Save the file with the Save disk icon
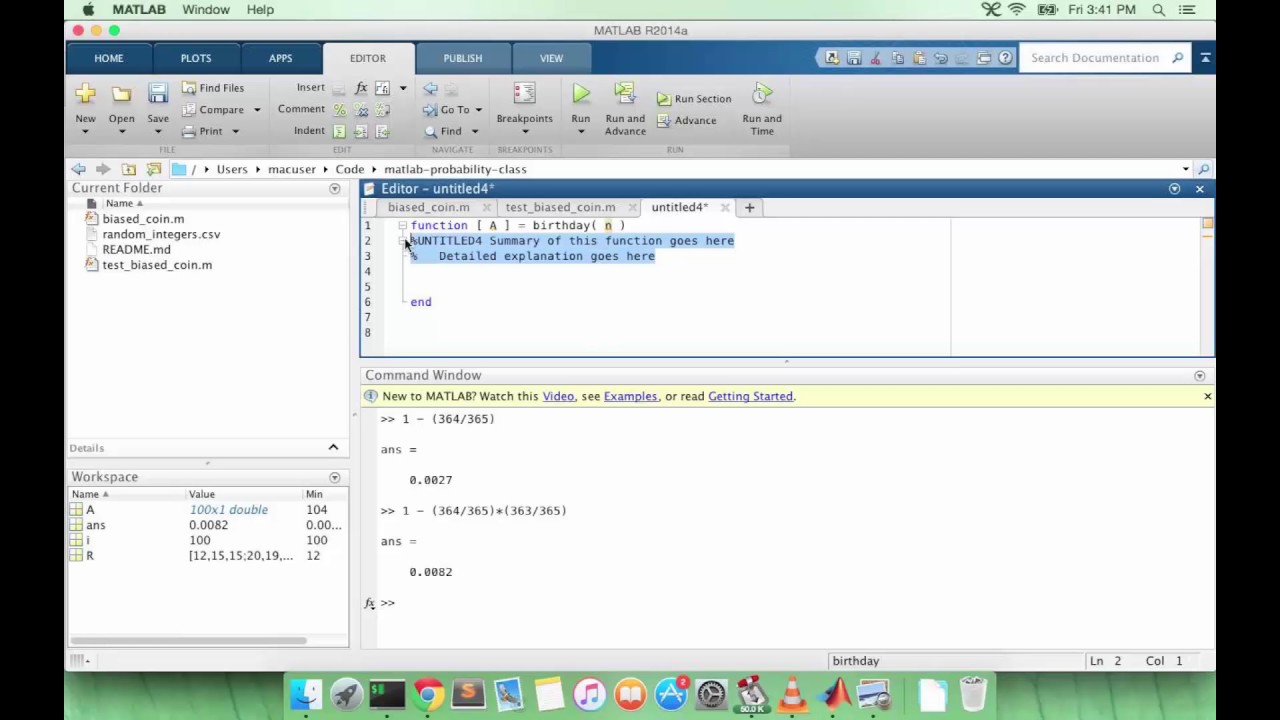Image resolution: width=1280 pixels, height=720 pixels. coord(158,94)
